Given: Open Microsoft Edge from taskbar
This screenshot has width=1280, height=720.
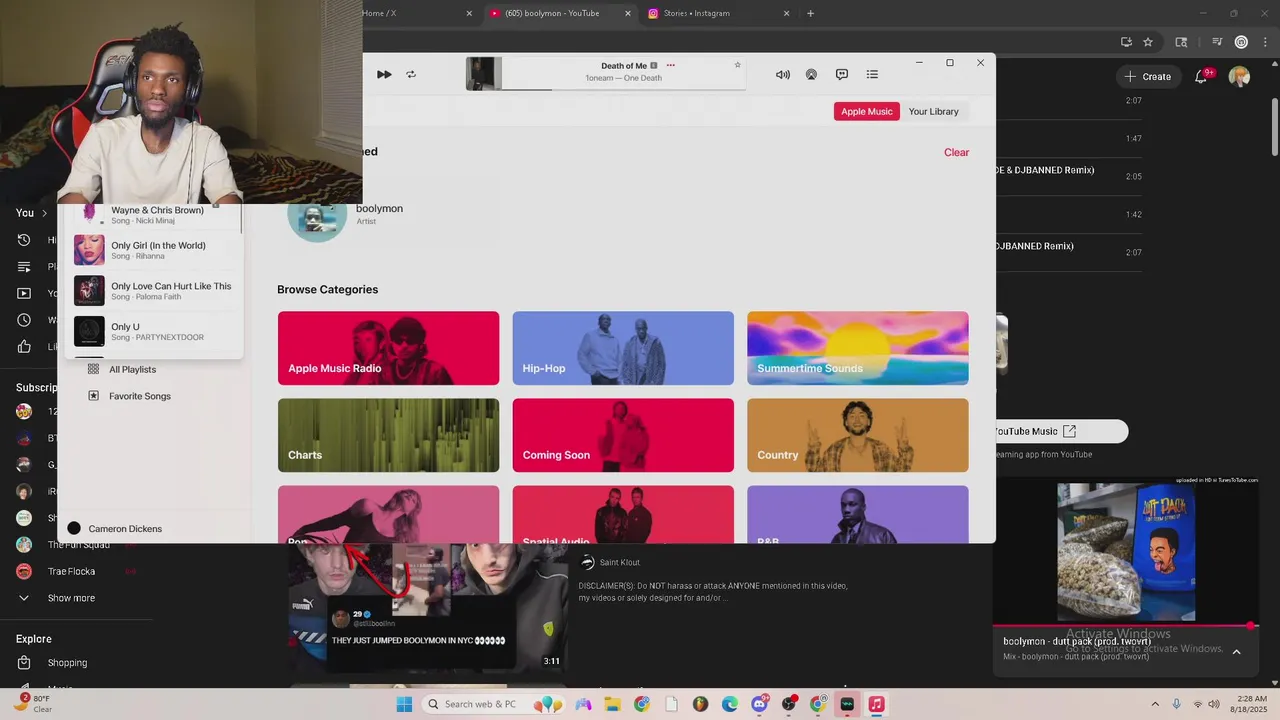Looking at the screenshot, I should pyautogui.click(x=729, y=704).
